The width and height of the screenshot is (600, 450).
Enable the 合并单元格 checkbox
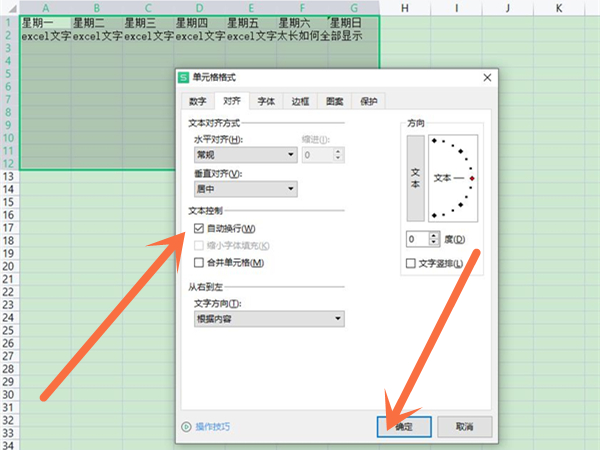click(x=199, y=262)
